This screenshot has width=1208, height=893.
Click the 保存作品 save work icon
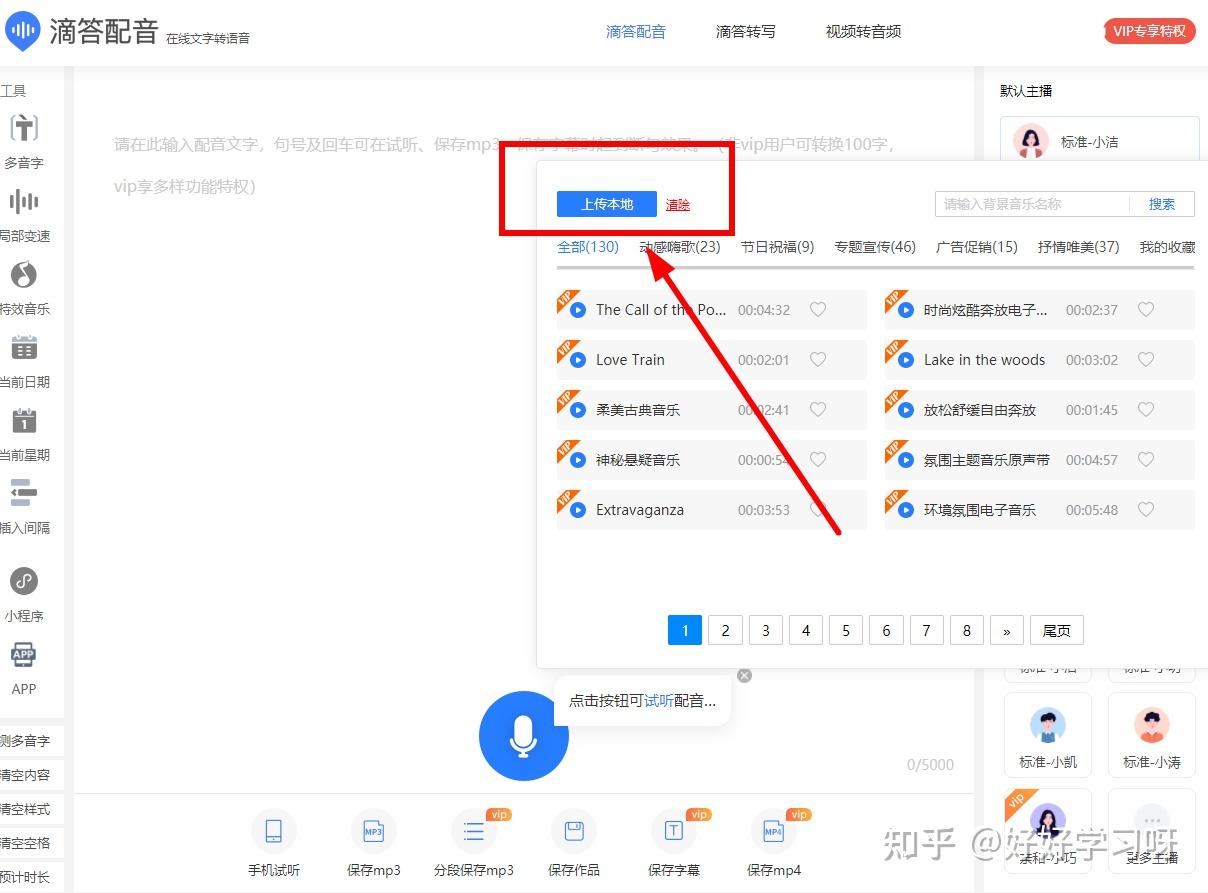point(574,832)
